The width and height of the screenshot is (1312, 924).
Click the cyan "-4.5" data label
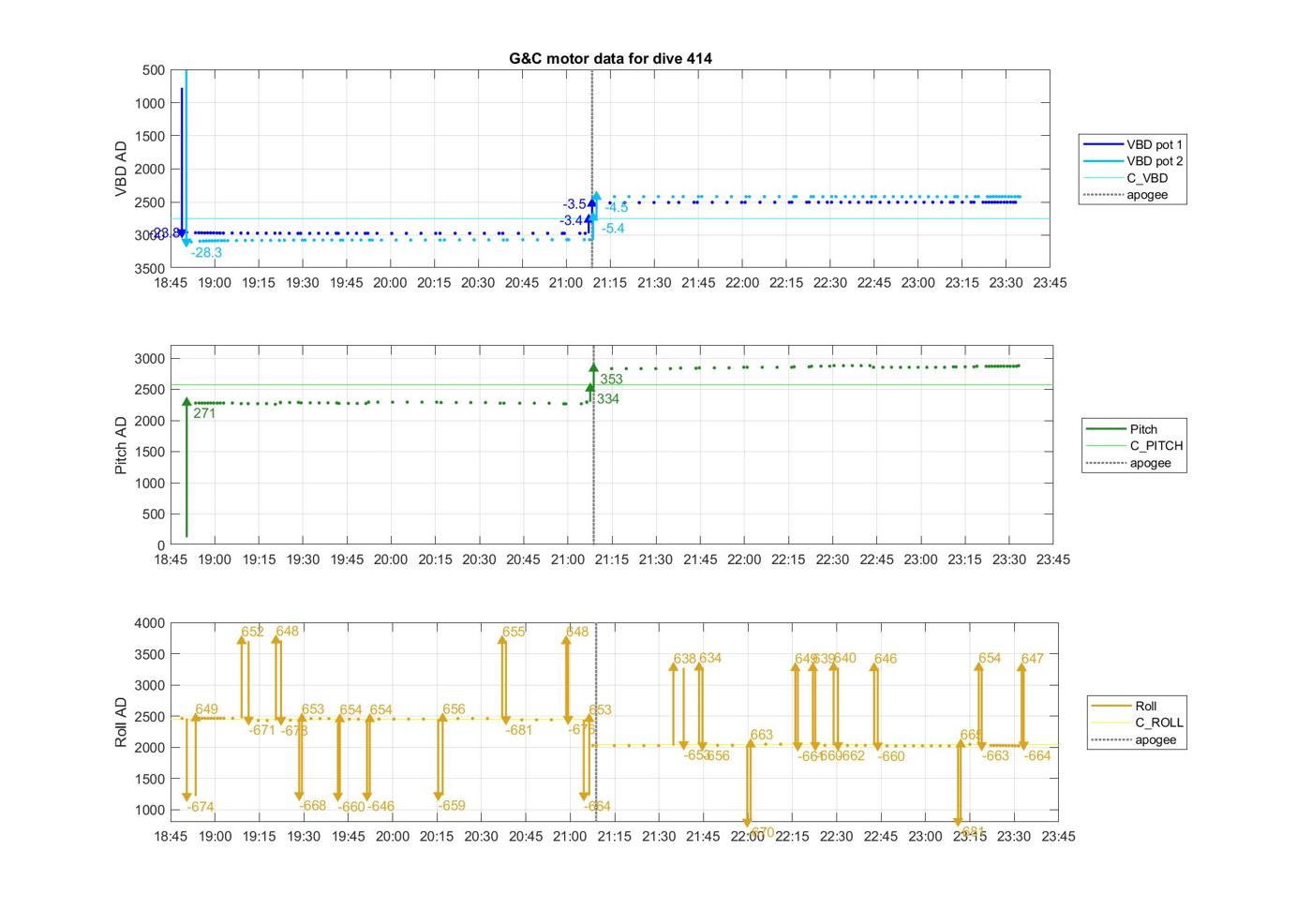click(617, 208)
